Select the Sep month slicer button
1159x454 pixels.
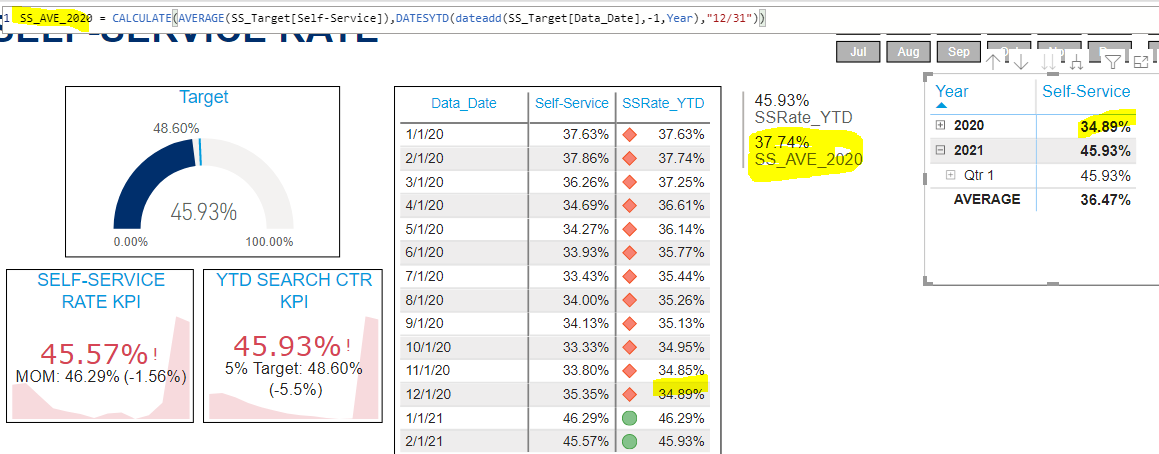[959, 52]
